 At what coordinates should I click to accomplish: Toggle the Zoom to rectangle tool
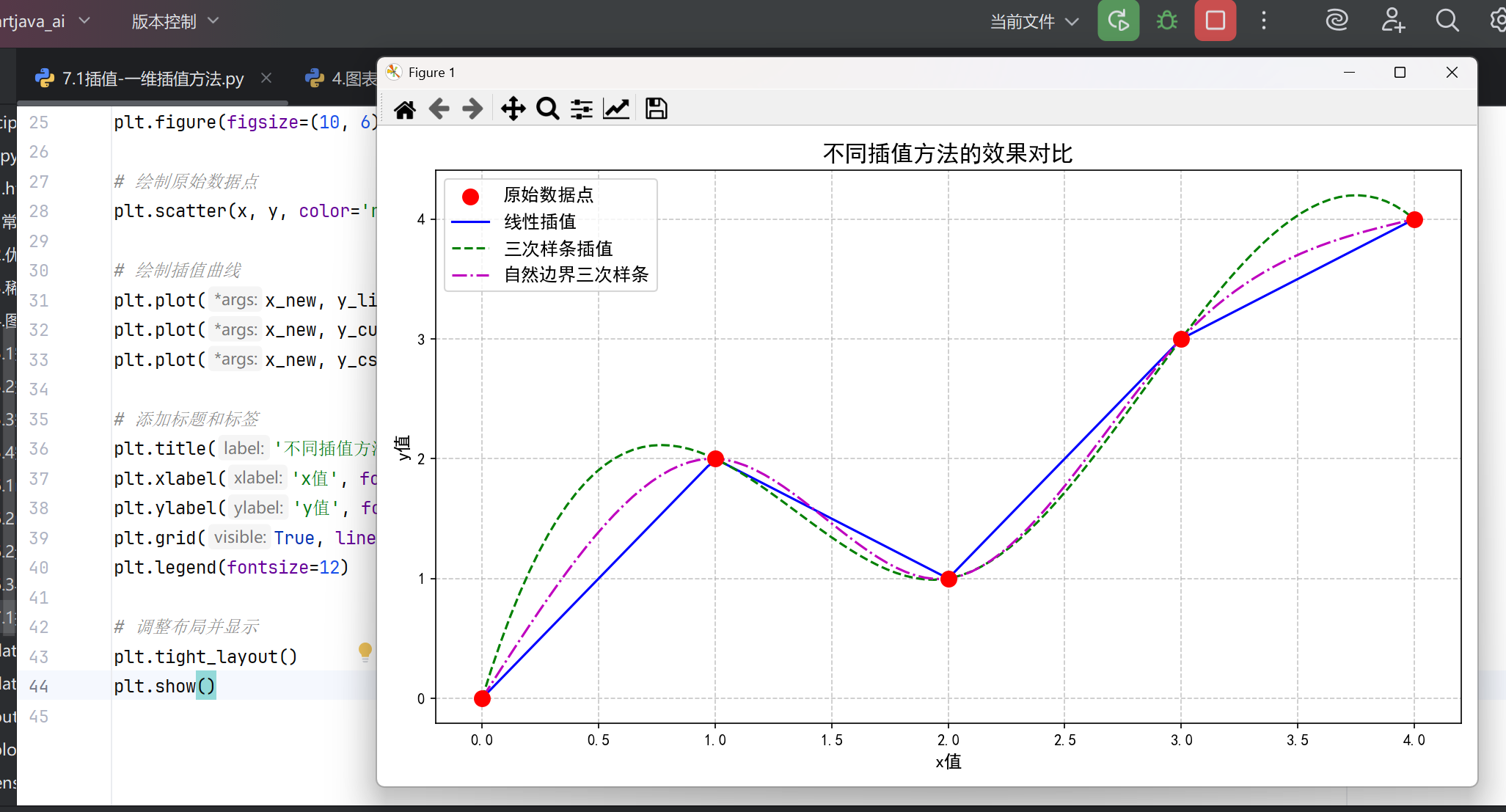pyautogui.click(x=547, y=109)
